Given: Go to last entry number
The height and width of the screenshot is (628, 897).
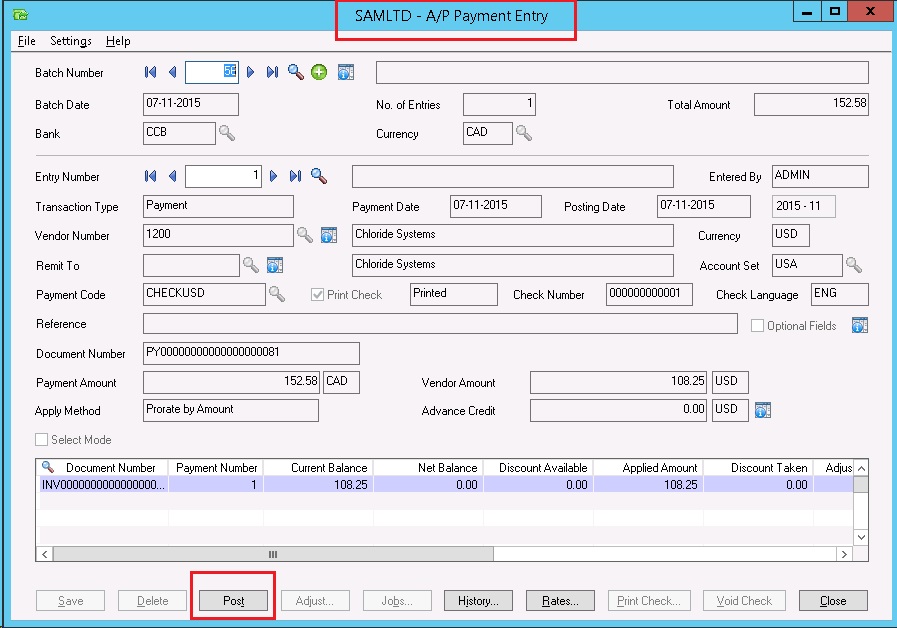Looking at the screenshot, I should click(295, 176).
